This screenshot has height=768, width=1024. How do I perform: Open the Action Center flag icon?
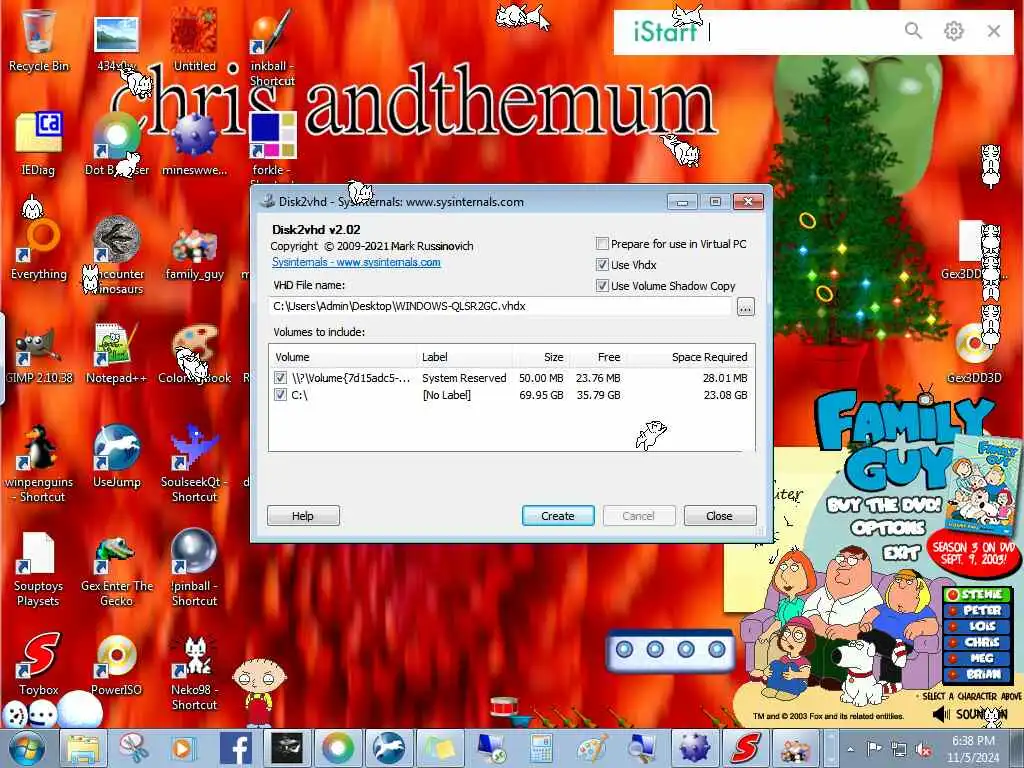[x=874, y=748]
